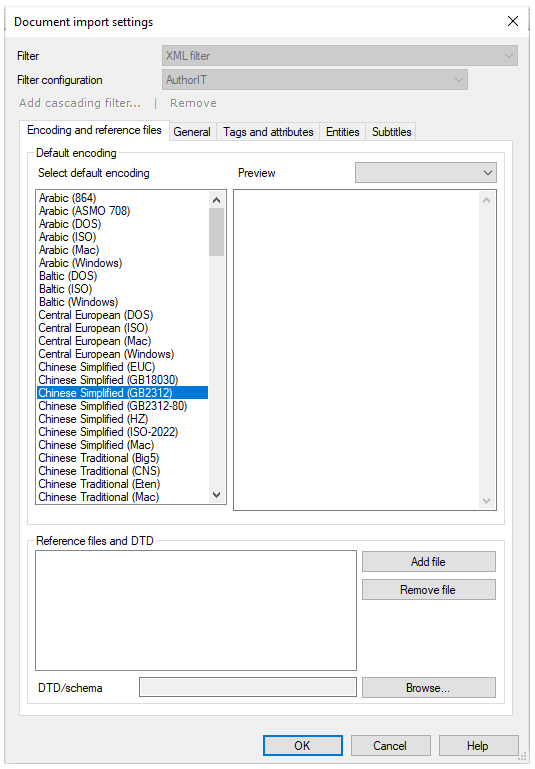
Task: Select Chinese Simplified (ISO-2022) encoding
Action: click(123, 432)
